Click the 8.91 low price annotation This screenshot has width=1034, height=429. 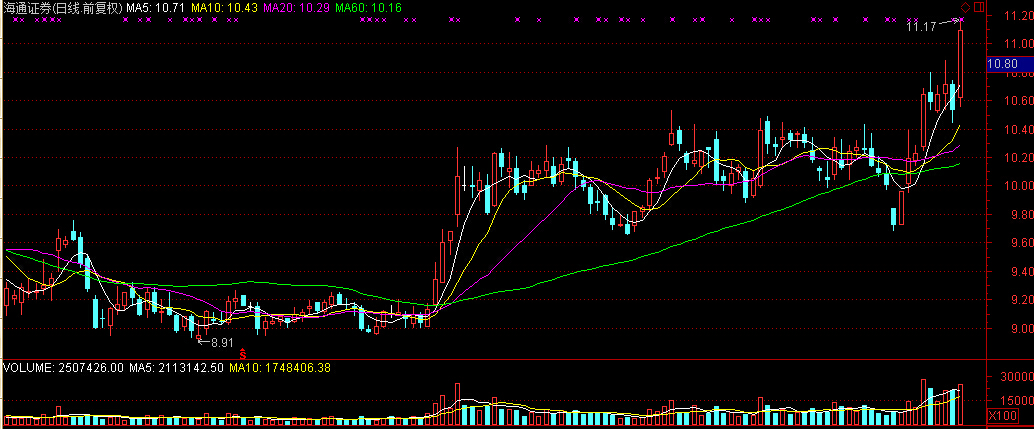coord(223,342)
